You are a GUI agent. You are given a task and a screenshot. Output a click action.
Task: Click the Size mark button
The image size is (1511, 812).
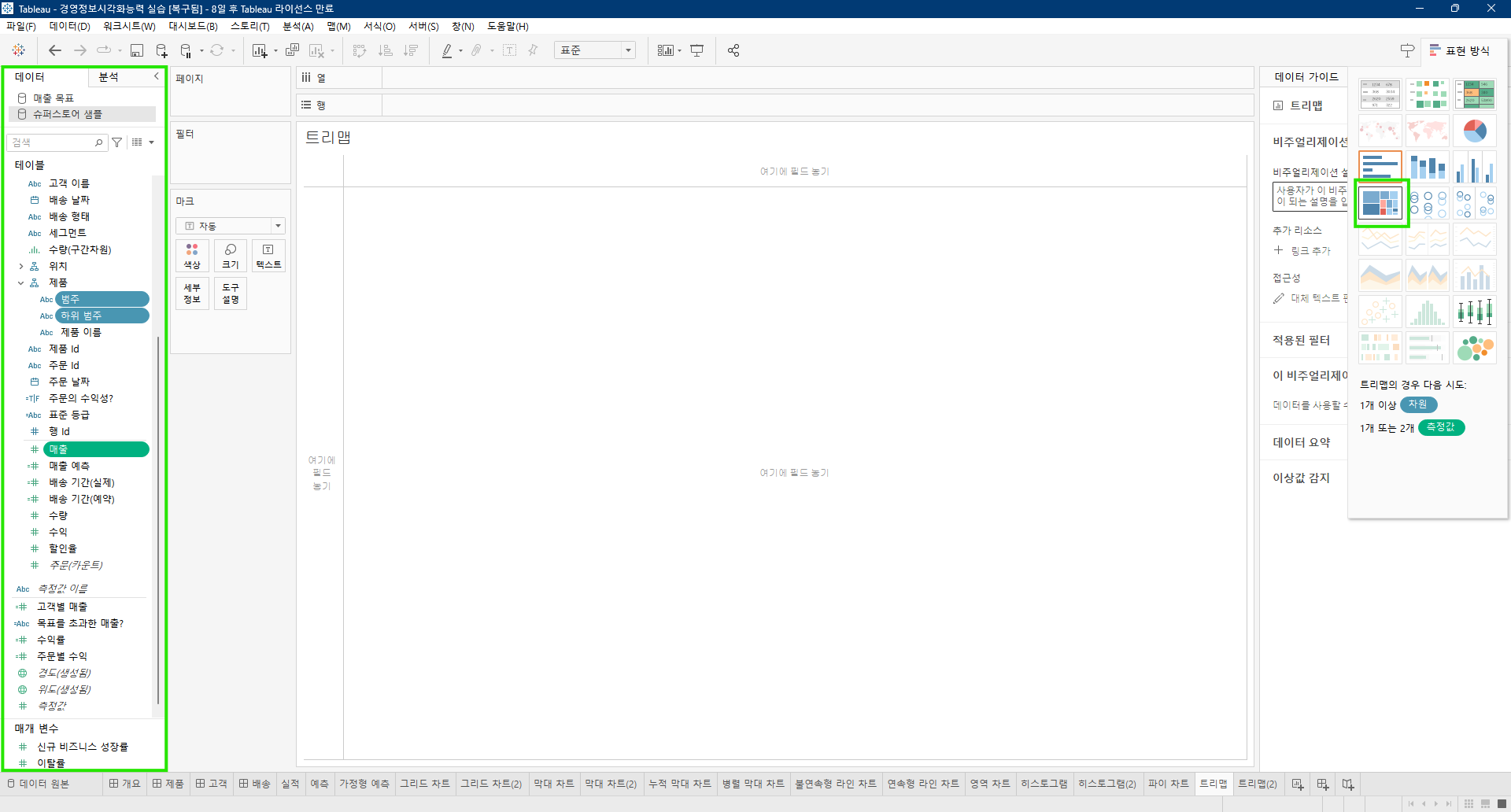[x=231, y=256]
